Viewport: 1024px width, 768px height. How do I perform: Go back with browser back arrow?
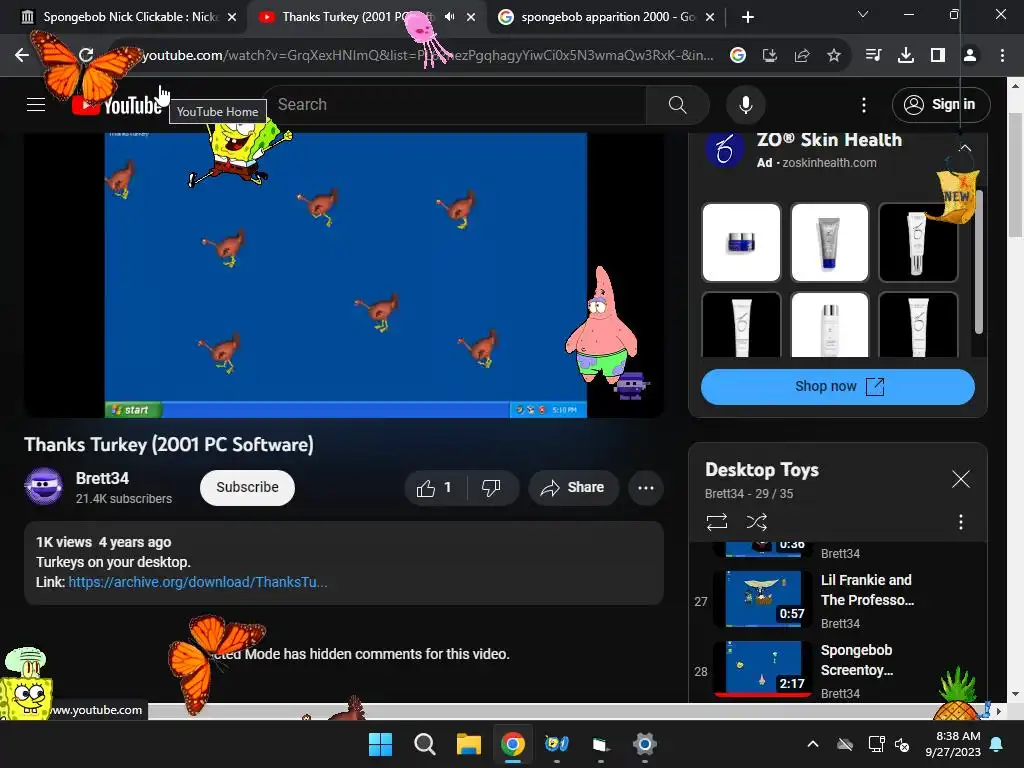(22, 55)
